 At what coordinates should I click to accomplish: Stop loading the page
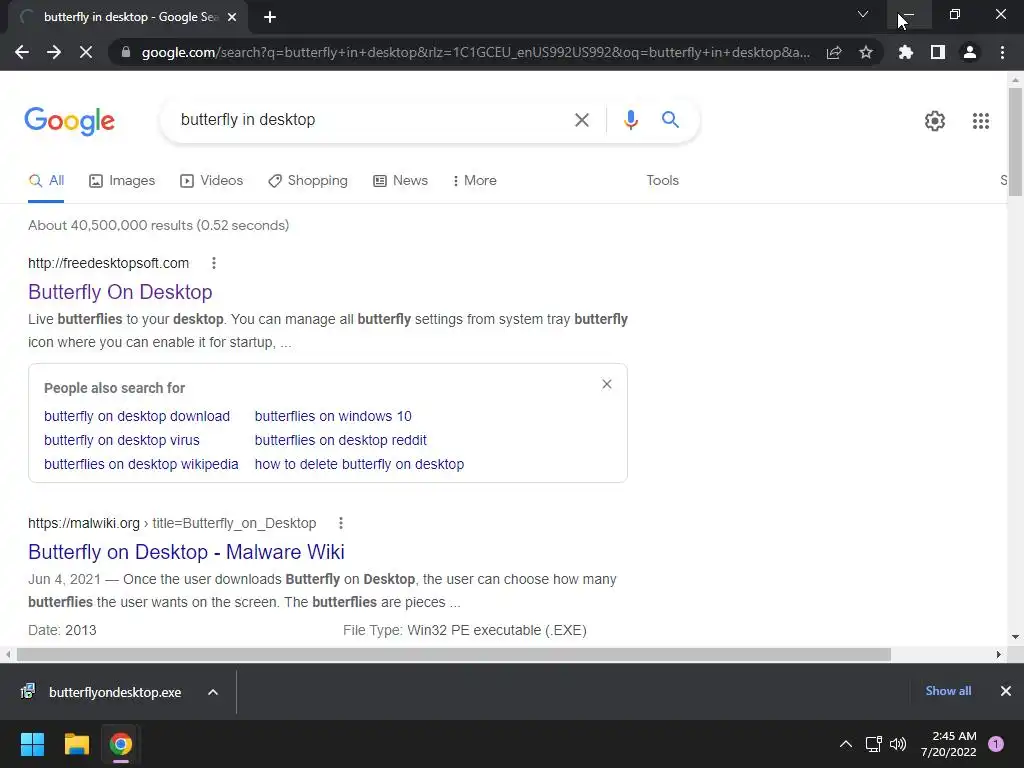pos(86,52)
